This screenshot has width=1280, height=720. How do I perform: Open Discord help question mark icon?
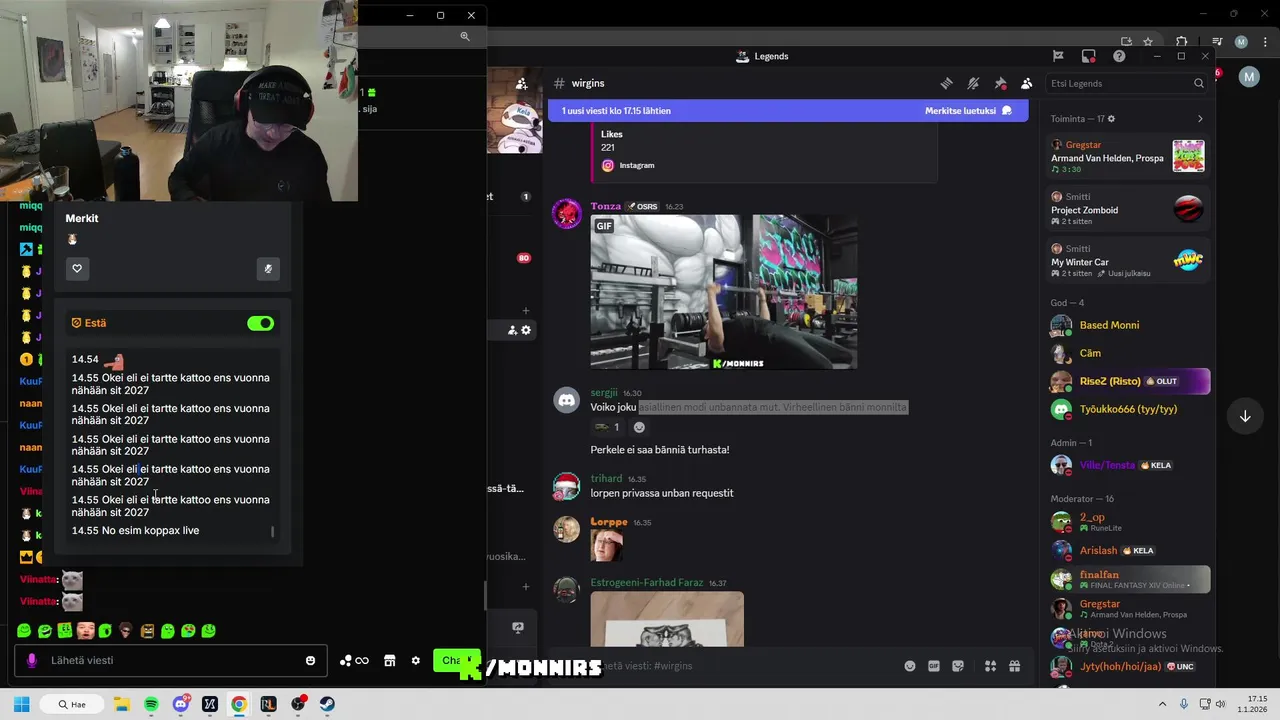tap(1119, 56)
